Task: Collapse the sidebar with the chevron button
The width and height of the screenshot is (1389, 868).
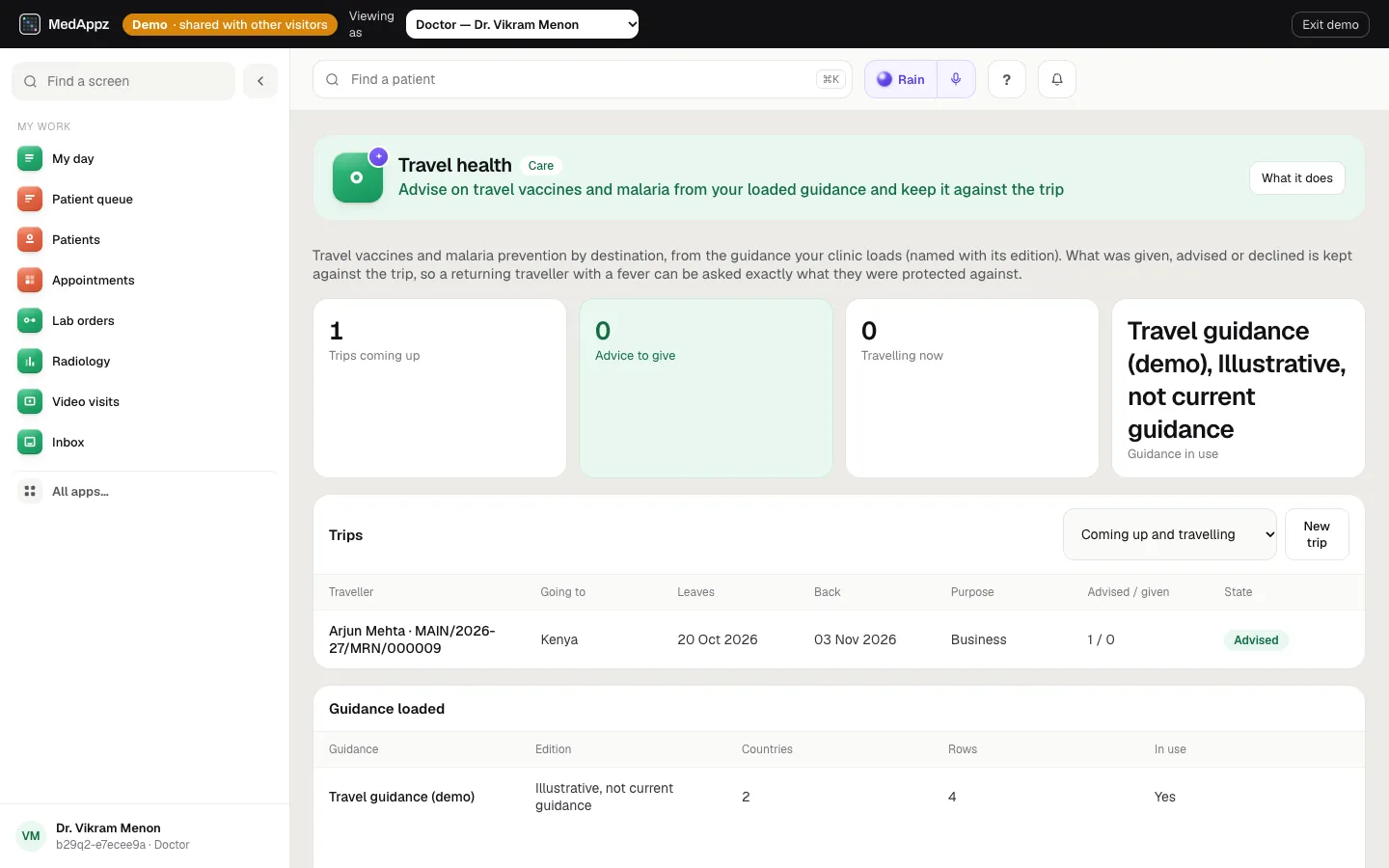Action: pyautogui.click(x=260, y=81)
